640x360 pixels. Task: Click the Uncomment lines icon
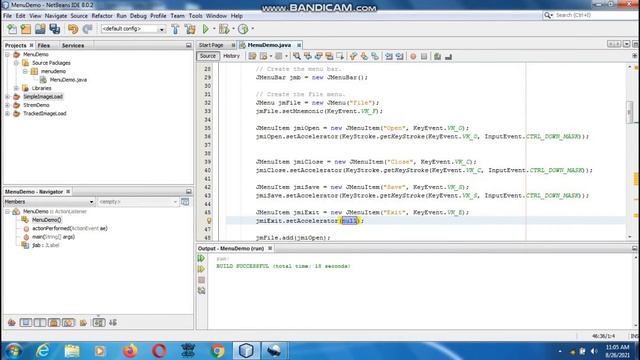pos(449,56)
